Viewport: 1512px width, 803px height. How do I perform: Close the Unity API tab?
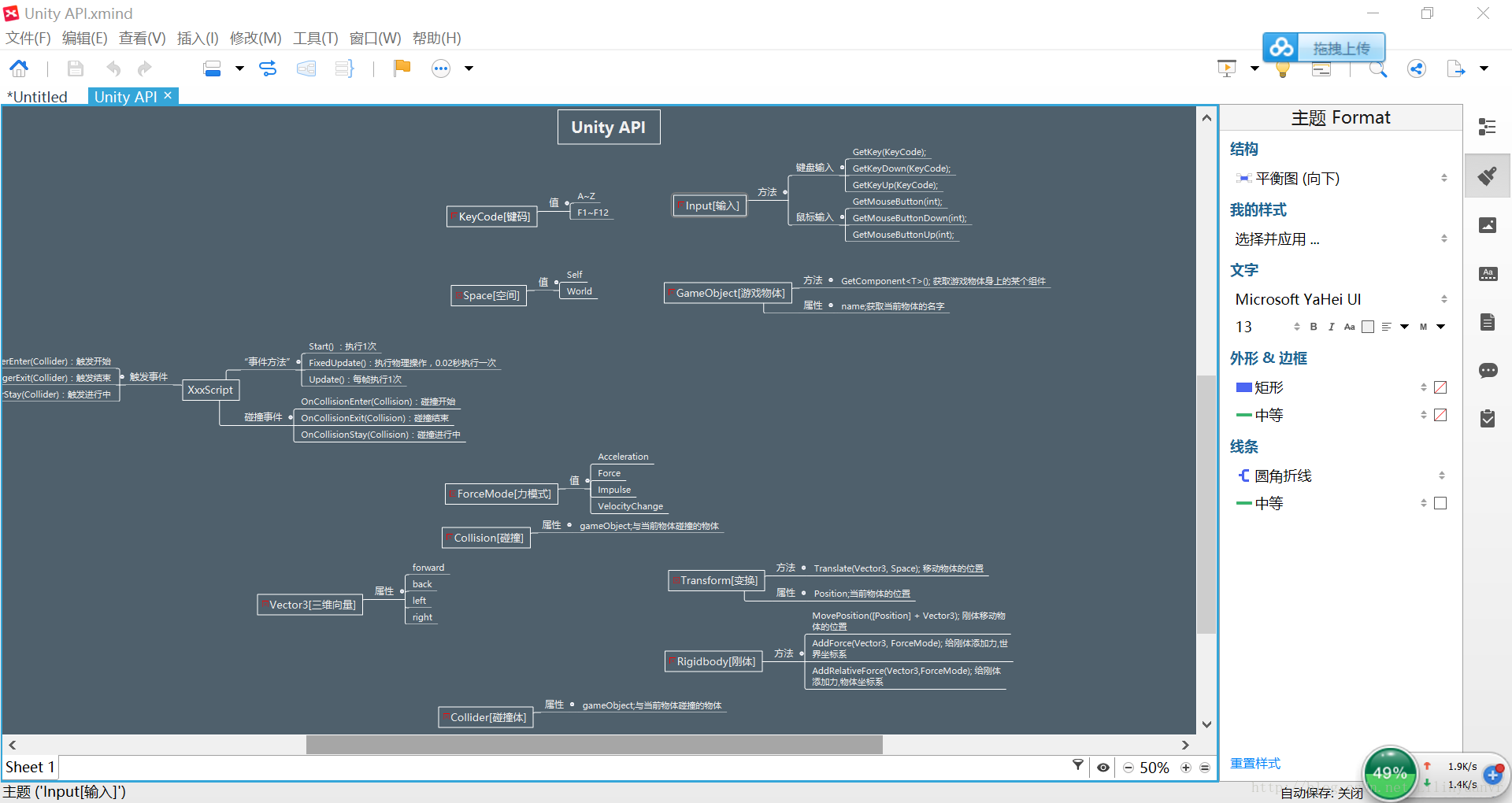[168, 95]
